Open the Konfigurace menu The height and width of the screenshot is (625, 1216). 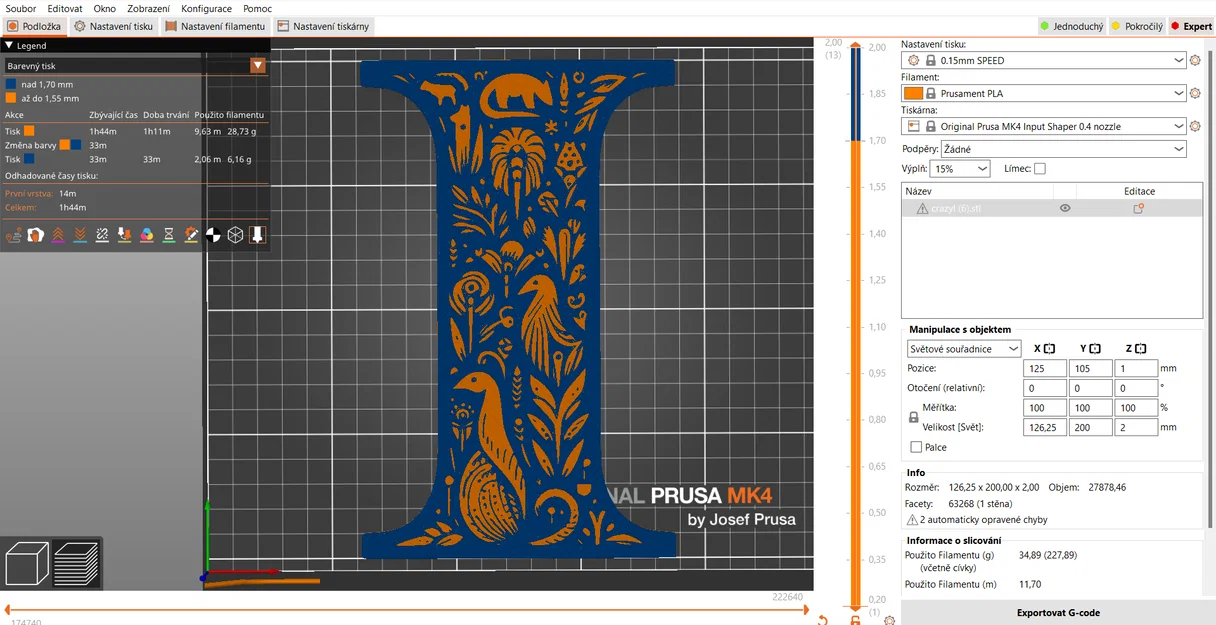pos(206,8)
